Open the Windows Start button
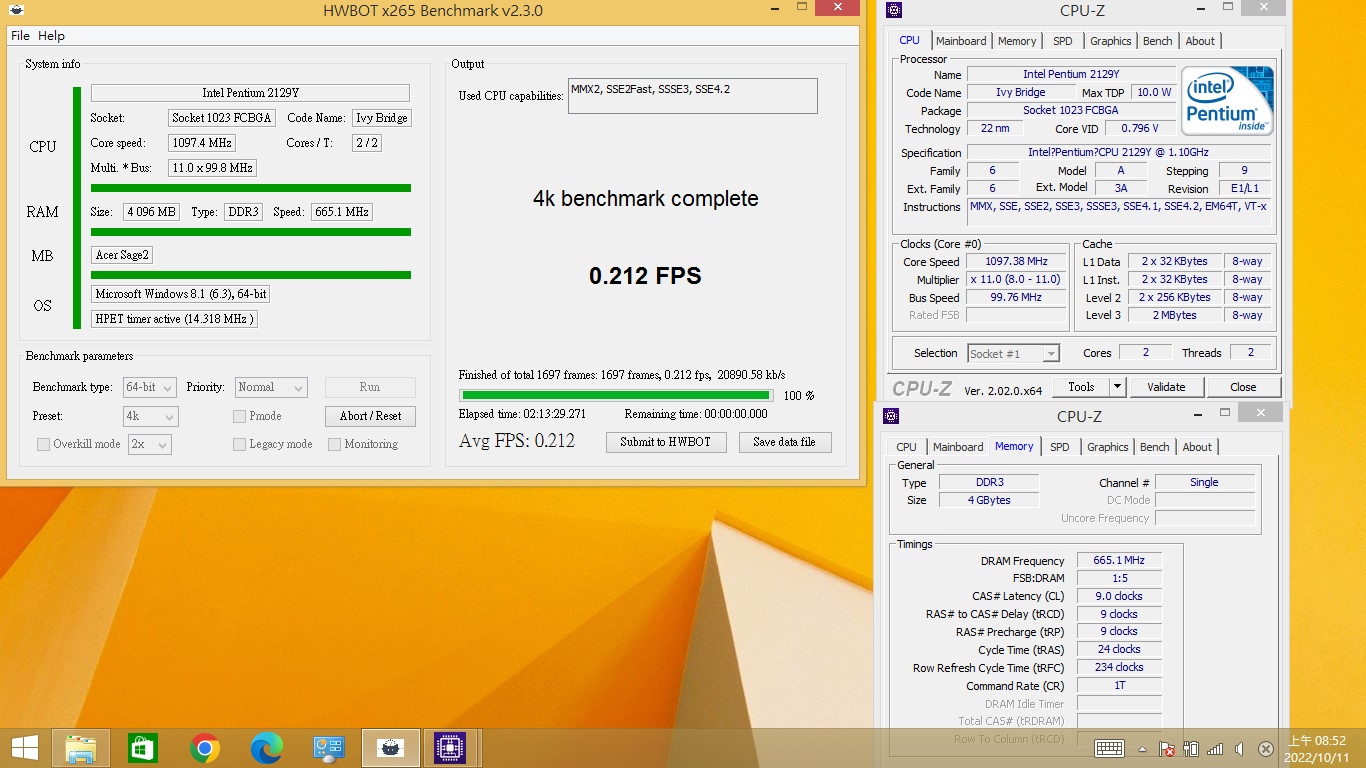The width and height of the screenshot is (1366, 768). pos(25,747)
